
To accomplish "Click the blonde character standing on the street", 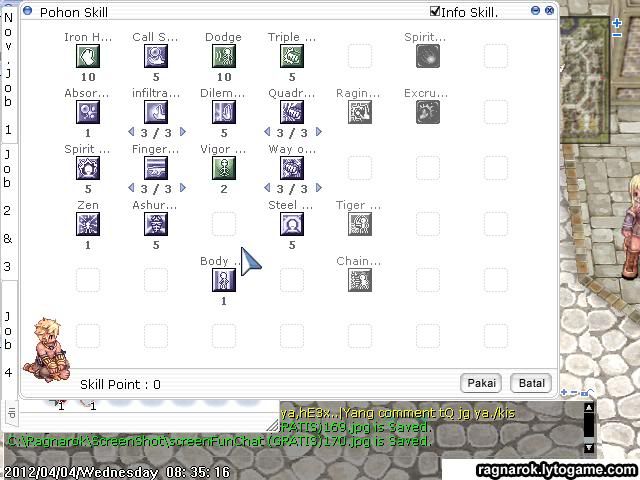I will [631, 227].
